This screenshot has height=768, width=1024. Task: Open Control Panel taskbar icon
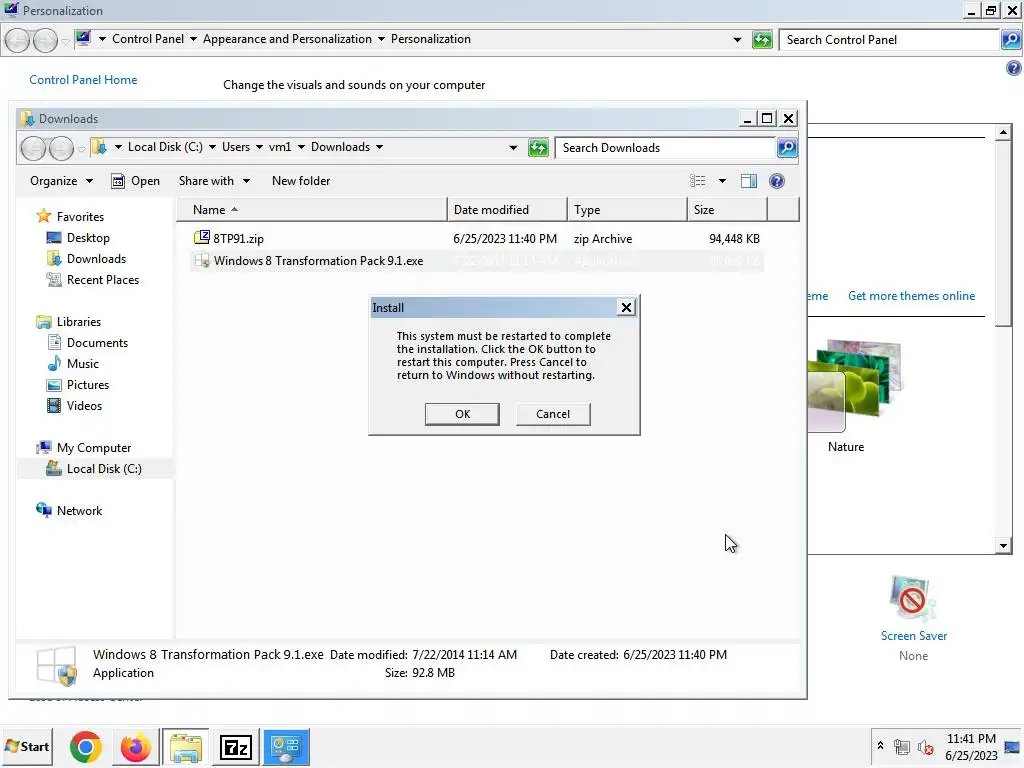pos(286,746)
